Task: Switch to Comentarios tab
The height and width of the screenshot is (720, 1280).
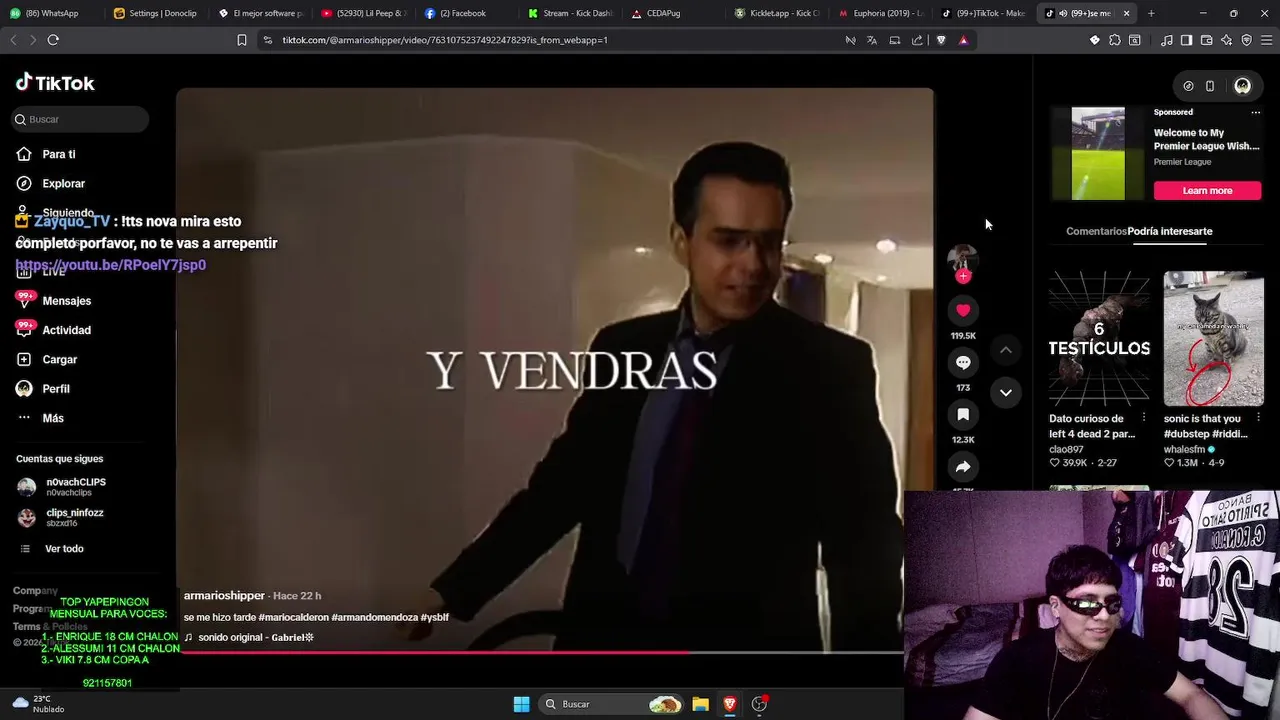Action: [x=1096, y=231]
